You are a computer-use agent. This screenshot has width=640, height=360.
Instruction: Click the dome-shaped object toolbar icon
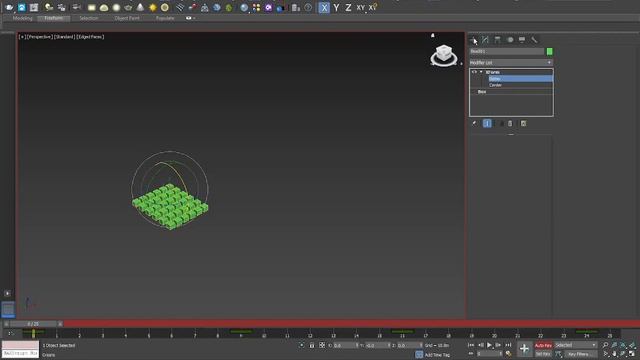104,7
